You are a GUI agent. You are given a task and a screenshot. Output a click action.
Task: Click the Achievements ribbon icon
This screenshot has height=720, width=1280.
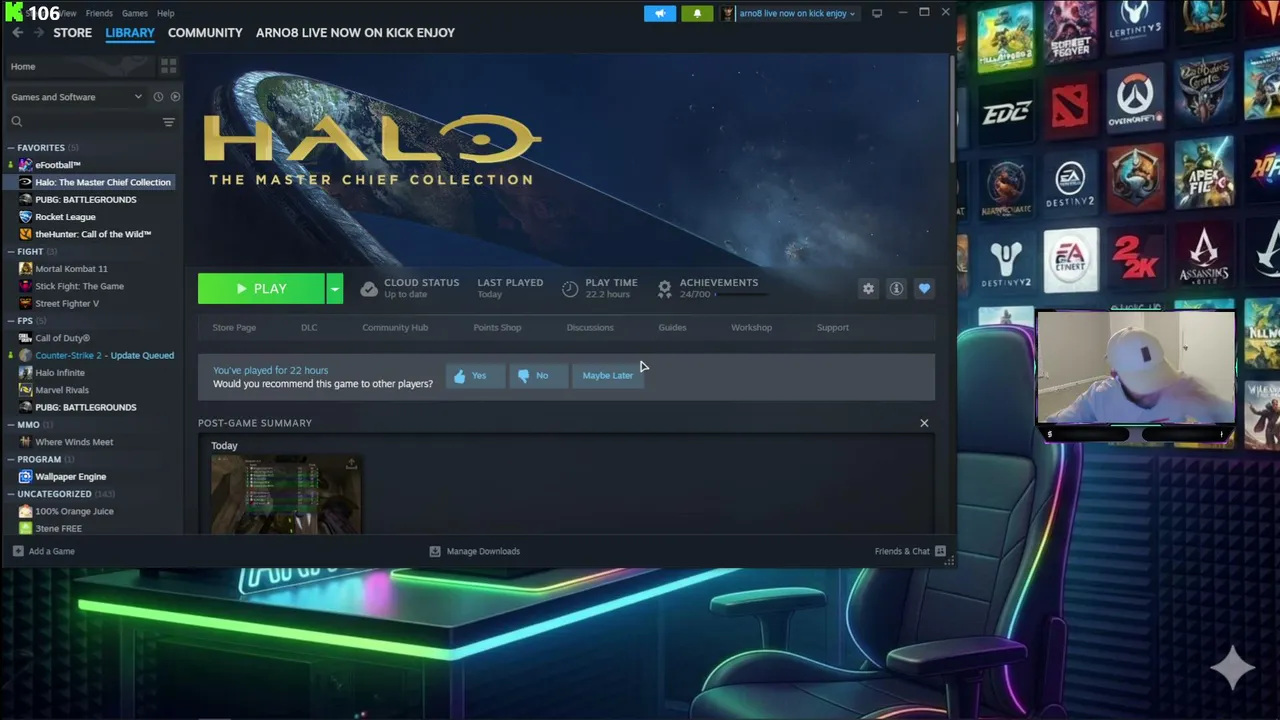pyautogui.click(x=664, y=289)
